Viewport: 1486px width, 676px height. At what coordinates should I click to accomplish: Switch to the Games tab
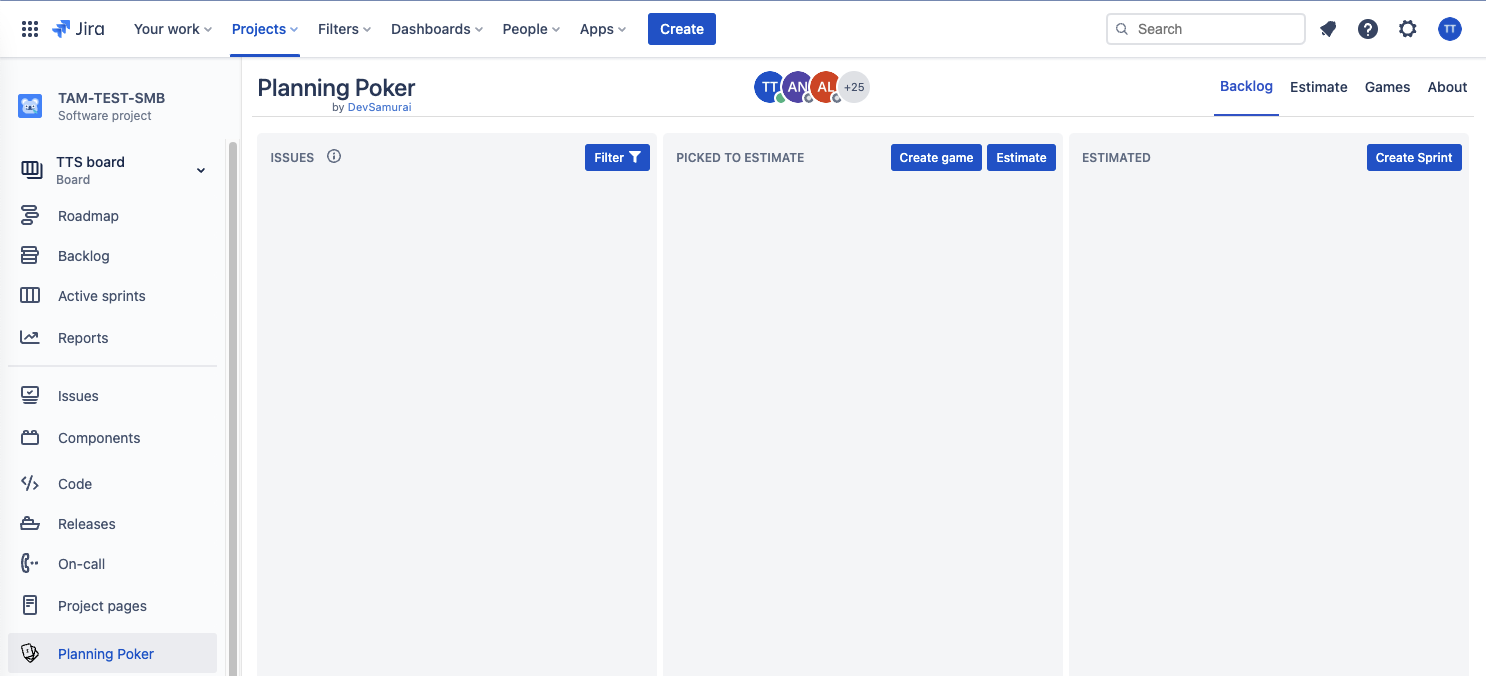click(x=1387, y=87)
